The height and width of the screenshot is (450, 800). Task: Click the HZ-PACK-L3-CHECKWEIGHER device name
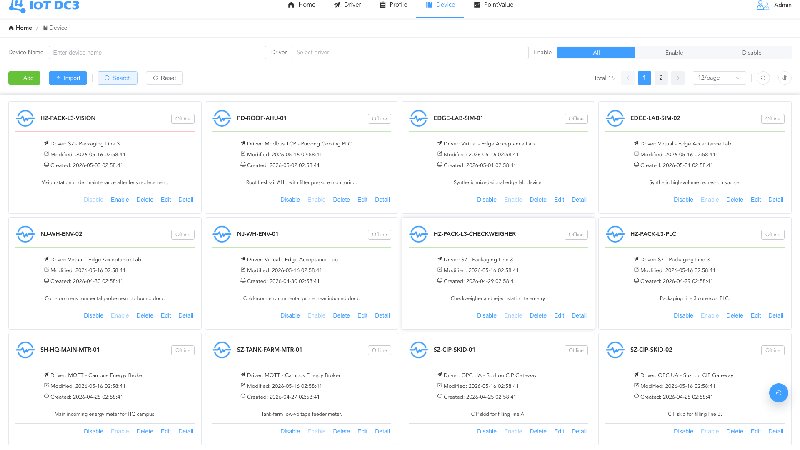tap(474, 234)
